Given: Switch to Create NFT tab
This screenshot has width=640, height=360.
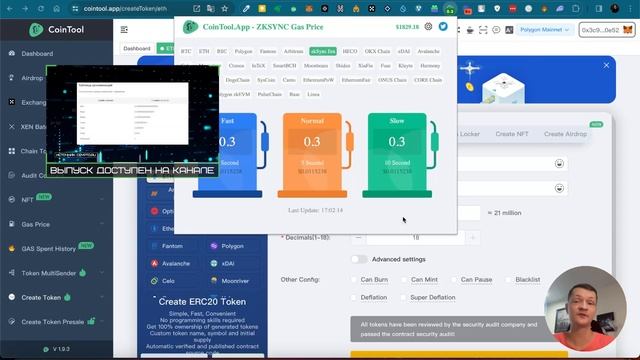Looking at the screenshot, I should [x=512, y=134].
